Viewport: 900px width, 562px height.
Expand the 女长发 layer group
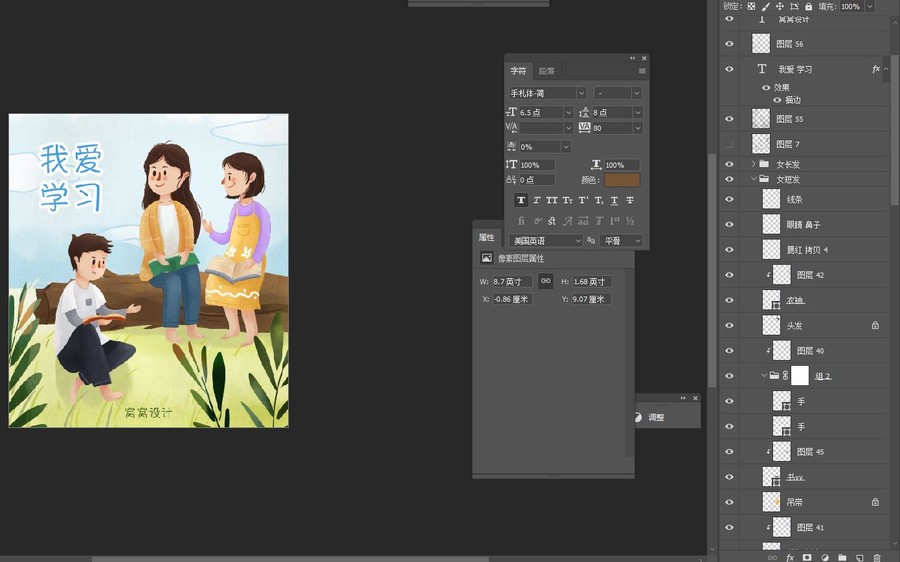[x=754, y=164]
